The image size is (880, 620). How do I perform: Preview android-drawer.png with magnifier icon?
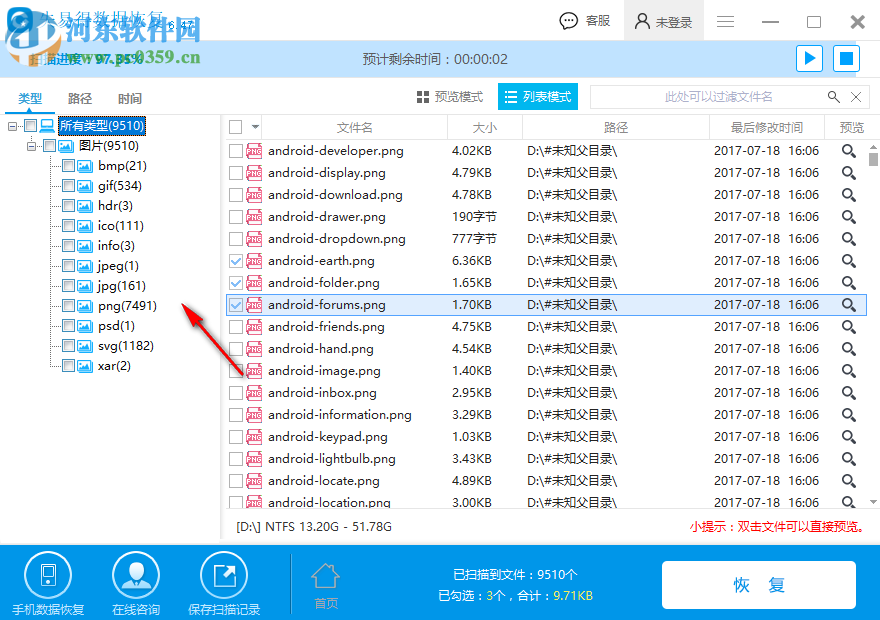click(x=849, y=217)
